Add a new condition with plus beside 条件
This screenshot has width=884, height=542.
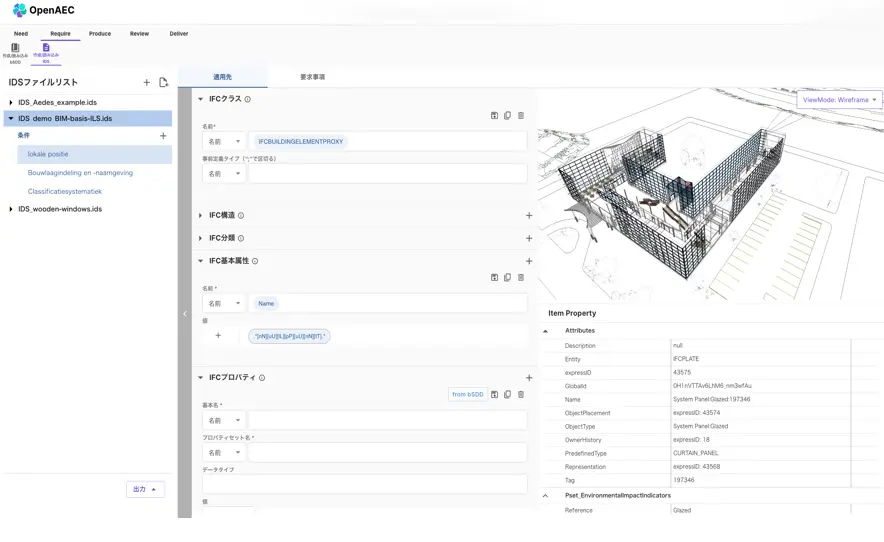163,135
